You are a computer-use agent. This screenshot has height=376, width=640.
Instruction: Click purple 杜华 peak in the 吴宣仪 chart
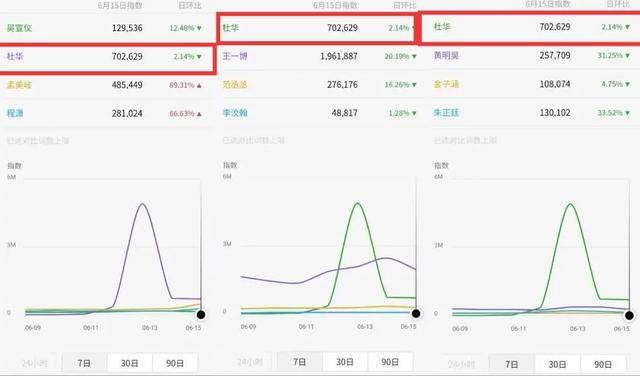click(142, 204)
